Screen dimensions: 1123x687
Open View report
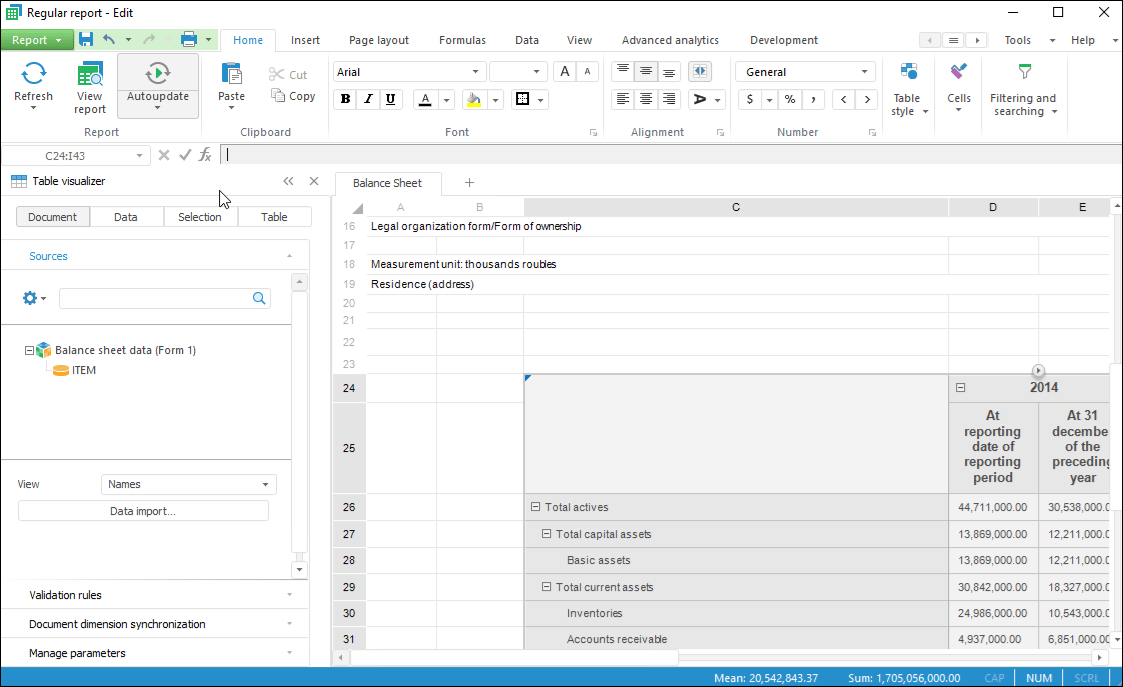tap(90, 86)
